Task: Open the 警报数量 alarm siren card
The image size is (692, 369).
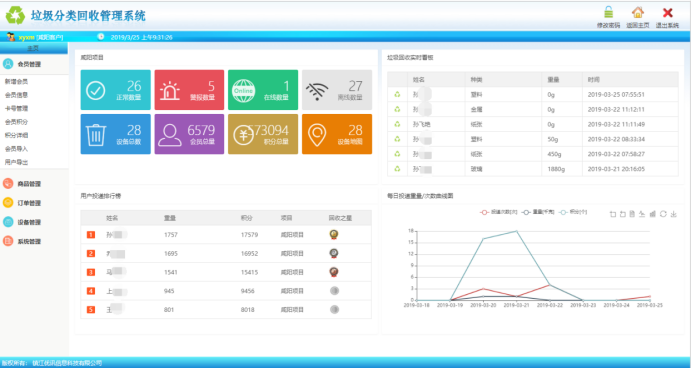Action: (189, 90)
